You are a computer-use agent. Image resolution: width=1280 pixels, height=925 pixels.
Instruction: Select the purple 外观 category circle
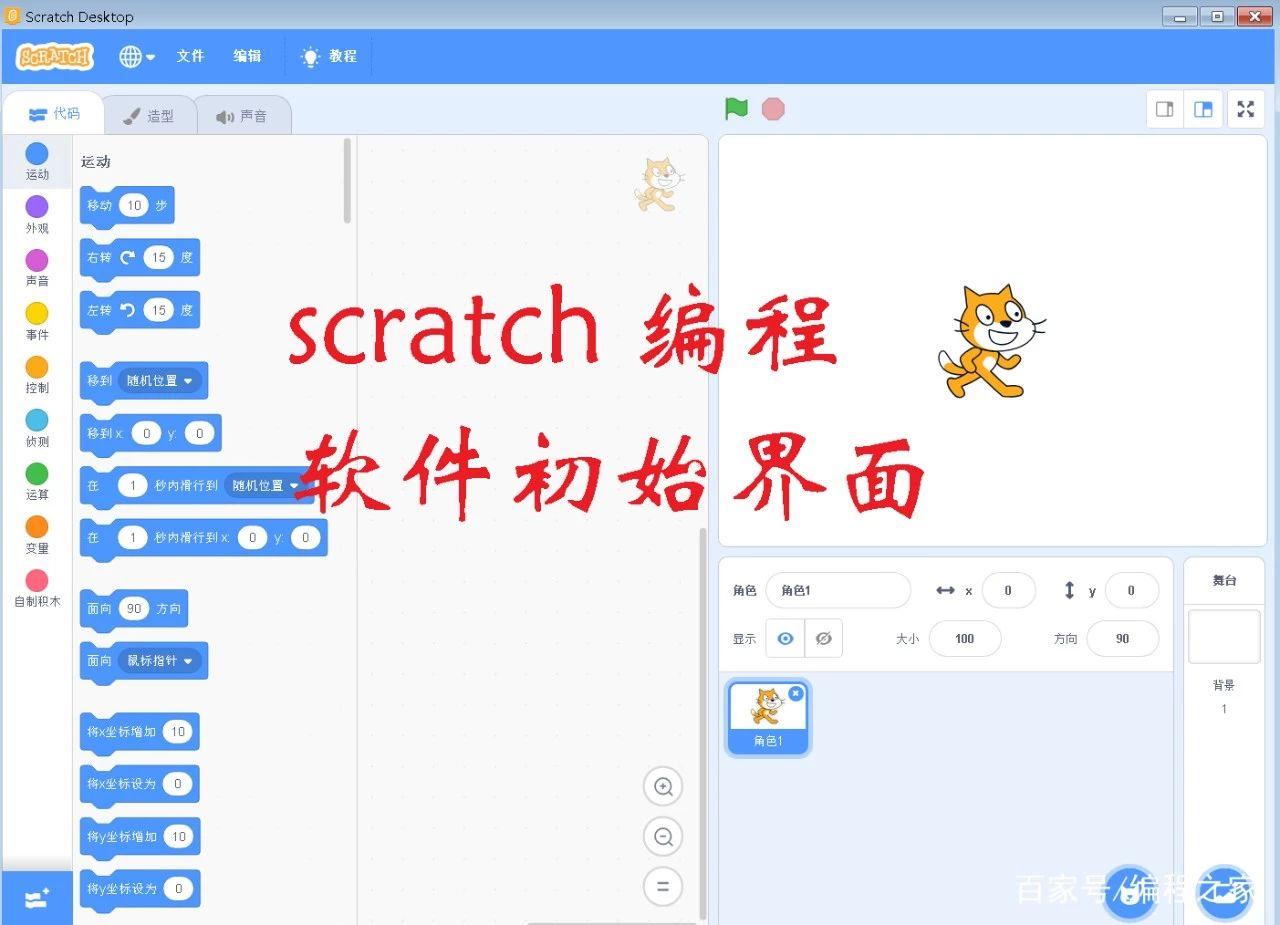coord(37,207)
